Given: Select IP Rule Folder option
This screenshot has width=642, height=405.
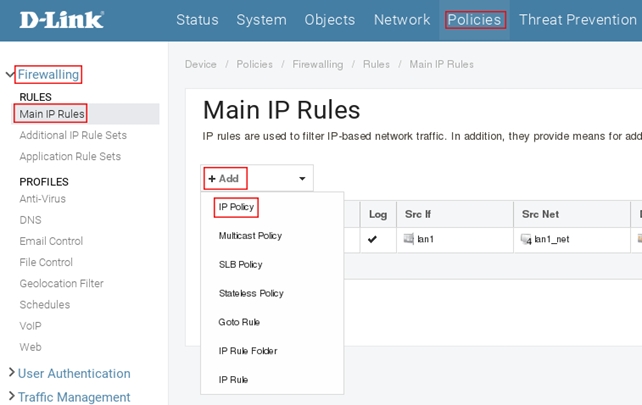Looking at the screenshot, I should (x=247, y=351).
